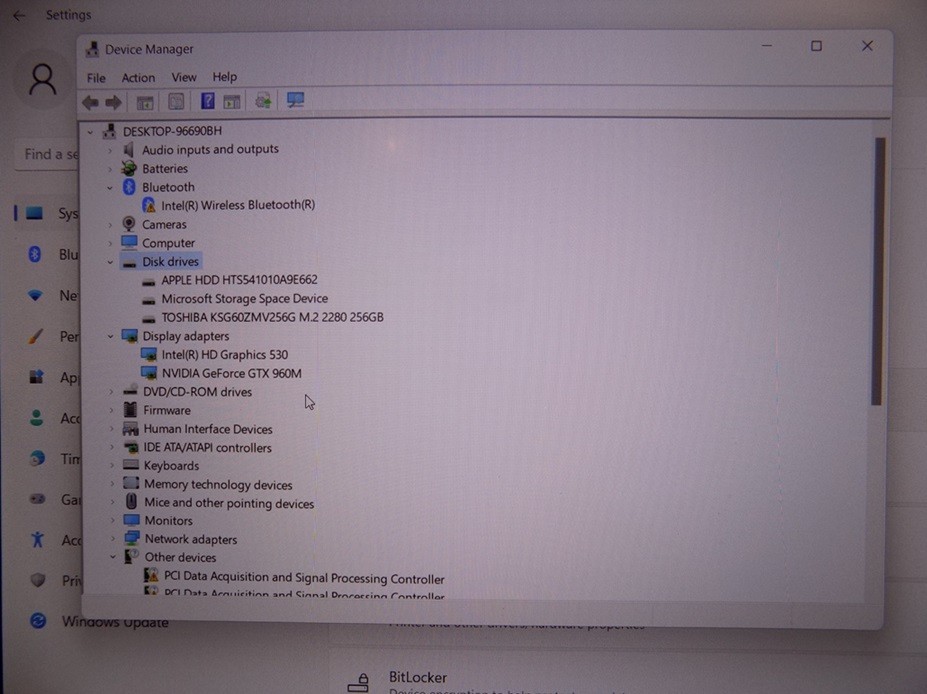Click the Personalization brush icon in Settings sidebar
Viewport: 927px width, 694px height.
36,336
